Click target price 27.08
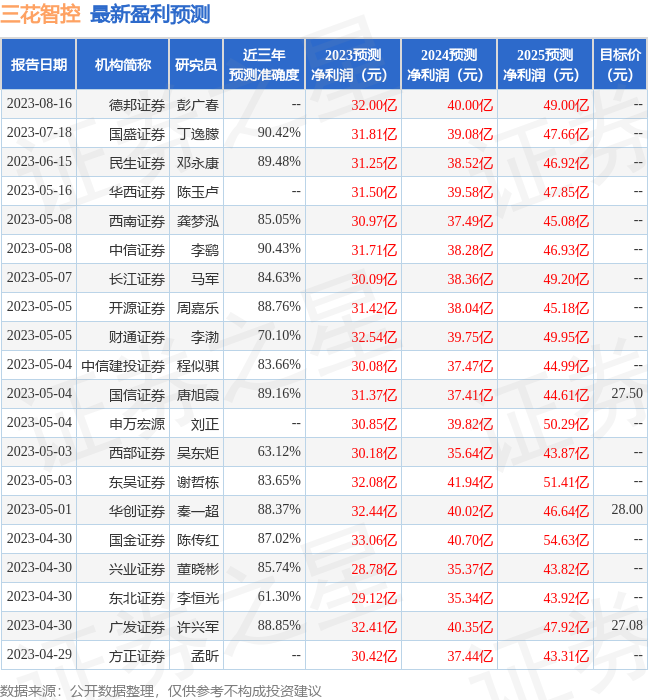Viewport: 648px width, 700px height. [x=627, y=626]
